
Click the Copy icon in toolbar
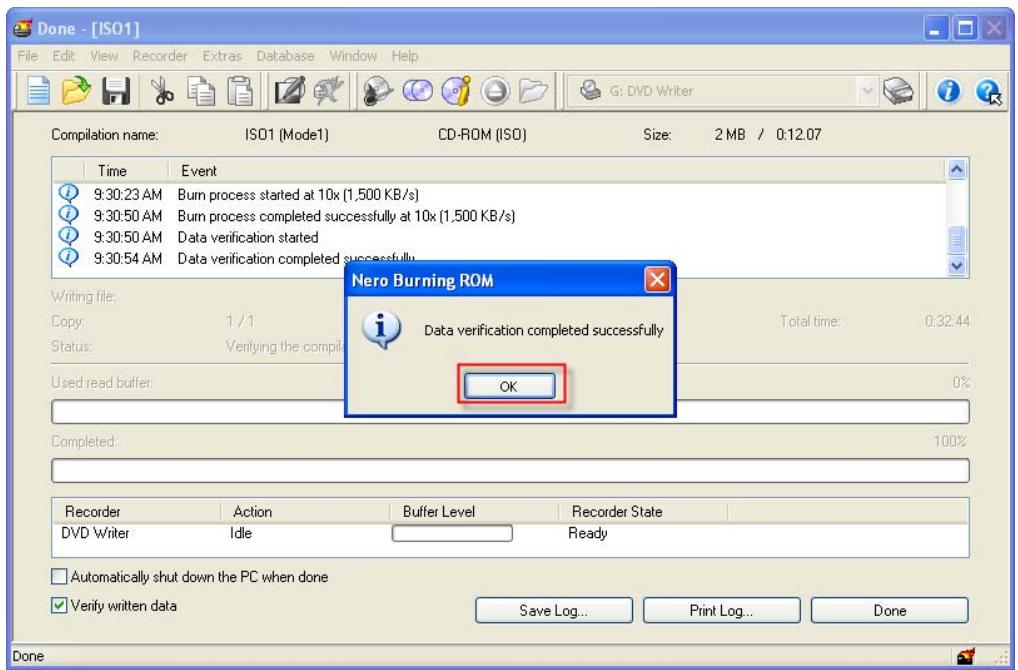[201, 91]
